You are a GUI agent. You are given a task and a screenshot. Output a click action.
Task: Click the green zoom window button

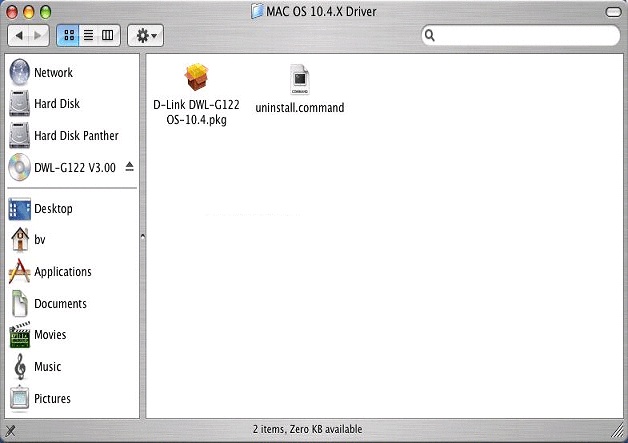pyautogui.click(x=46, y=12)
